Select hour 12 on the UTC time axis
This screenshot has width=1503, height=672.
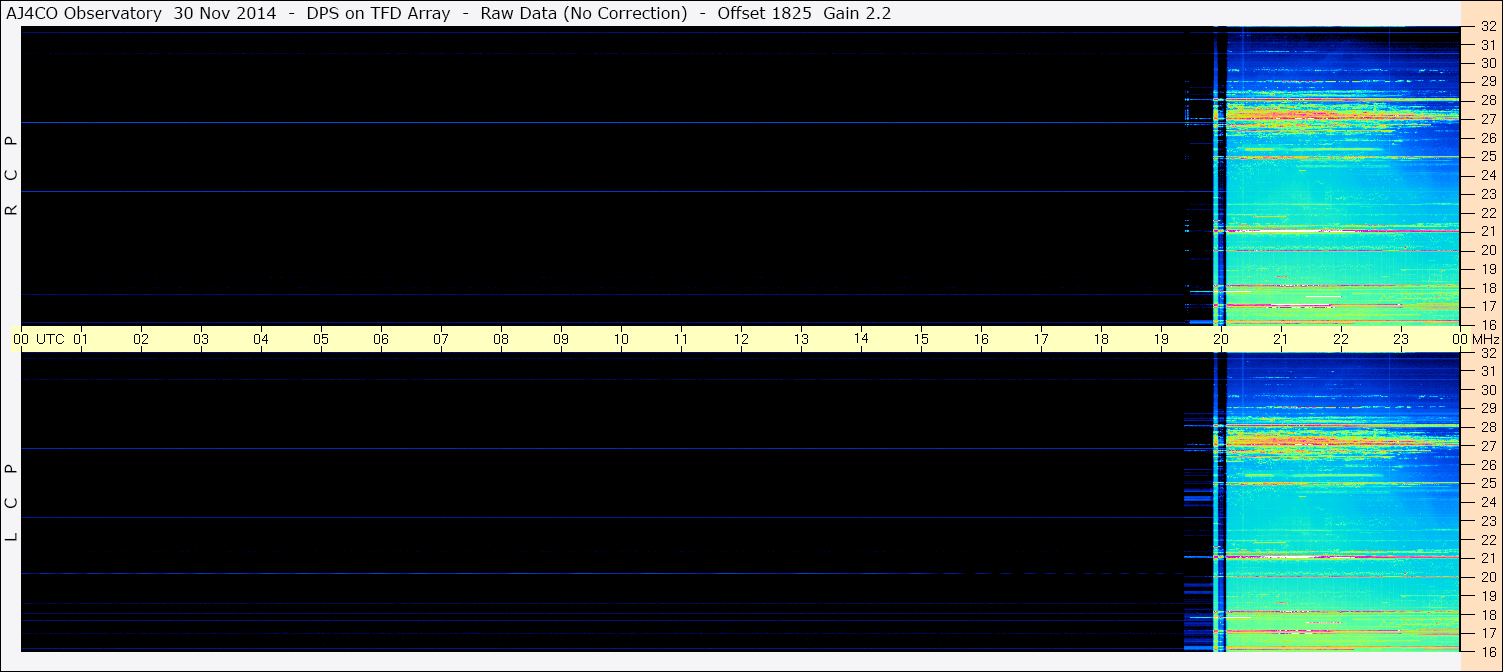741,339
